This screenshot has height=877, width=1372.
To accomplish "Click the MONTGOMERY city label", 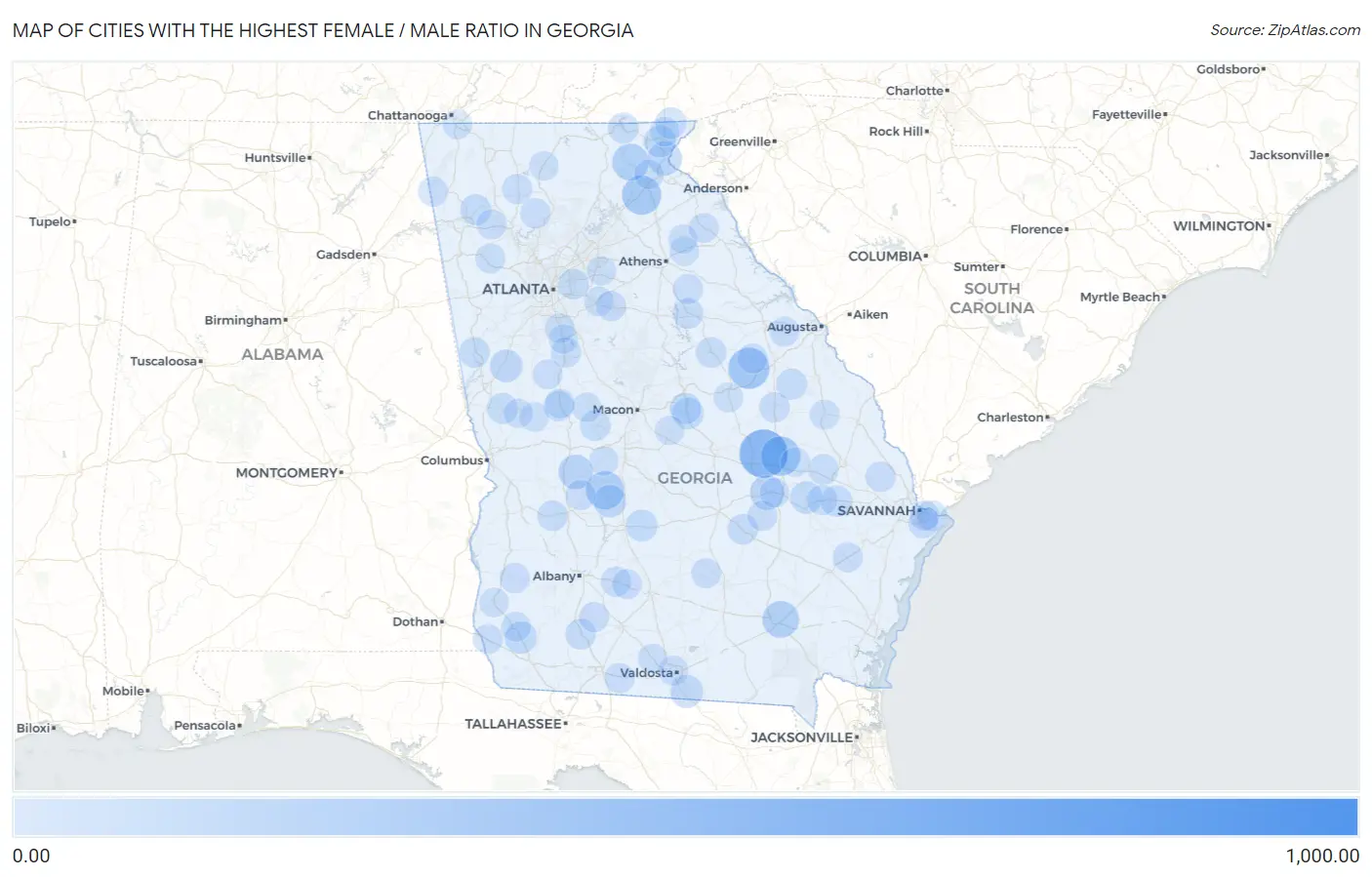I will coord(287,473).
